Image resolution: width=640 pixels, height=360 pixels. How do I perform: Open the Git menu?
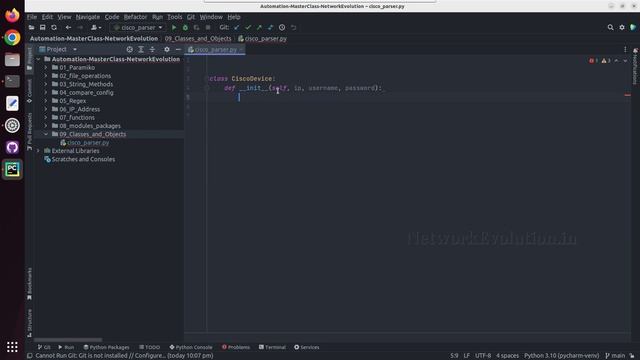pos(191,17)
